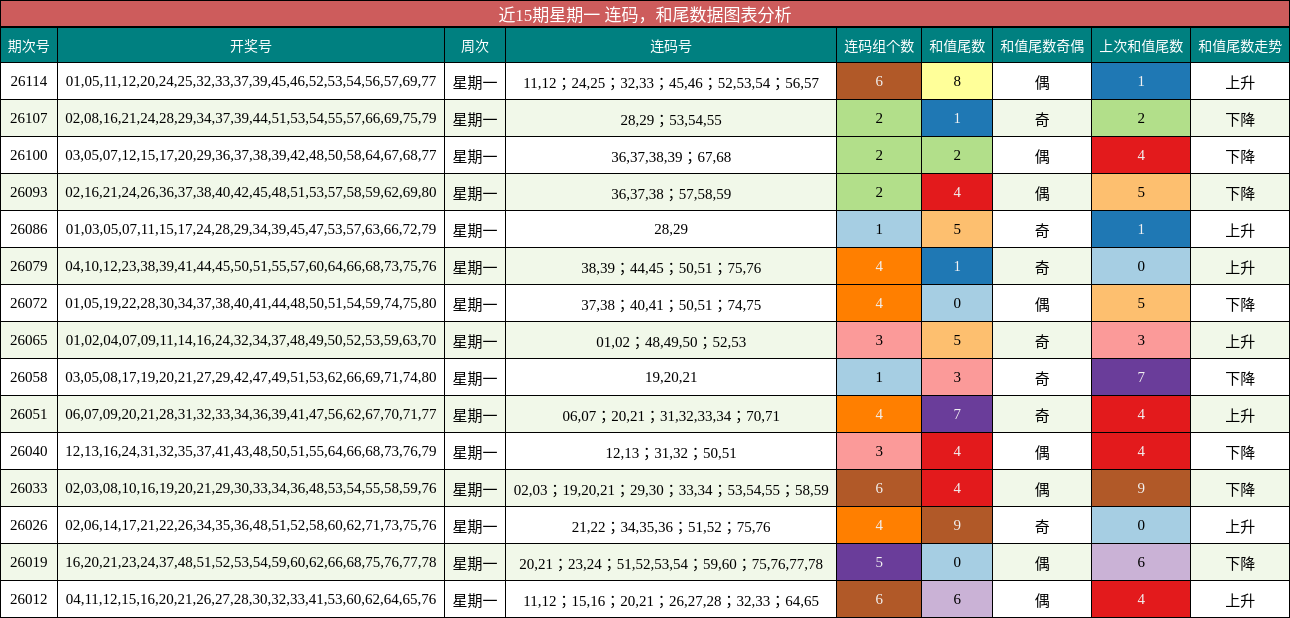Select the 连码组个数 column header
Viewport: 1290px width, 618px height.
pos(879,45)
